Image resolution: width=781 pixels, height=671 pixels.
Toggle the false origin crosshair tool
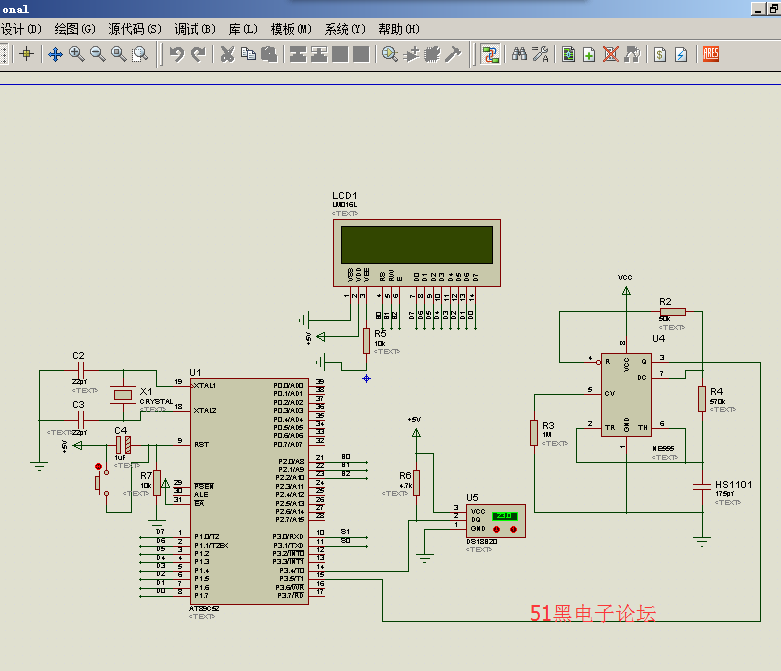pyautogui.click(x=27, y=54)
